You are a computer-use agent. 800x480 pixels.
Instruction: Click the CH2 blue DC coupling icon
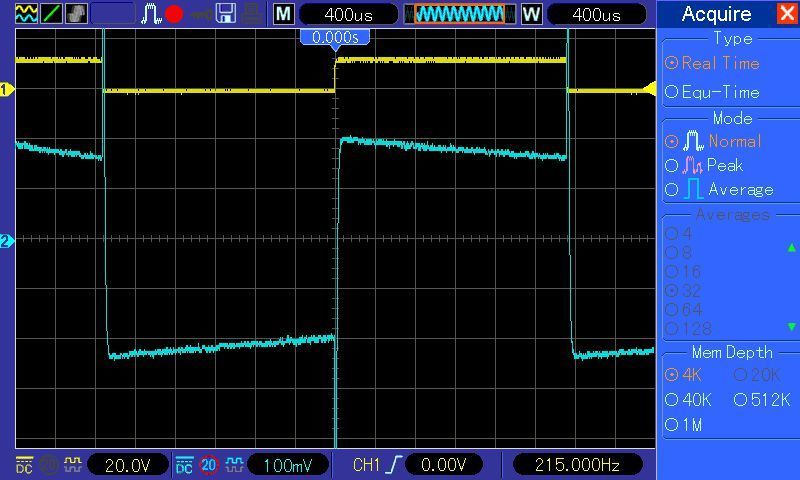click(x=184, y=465)
